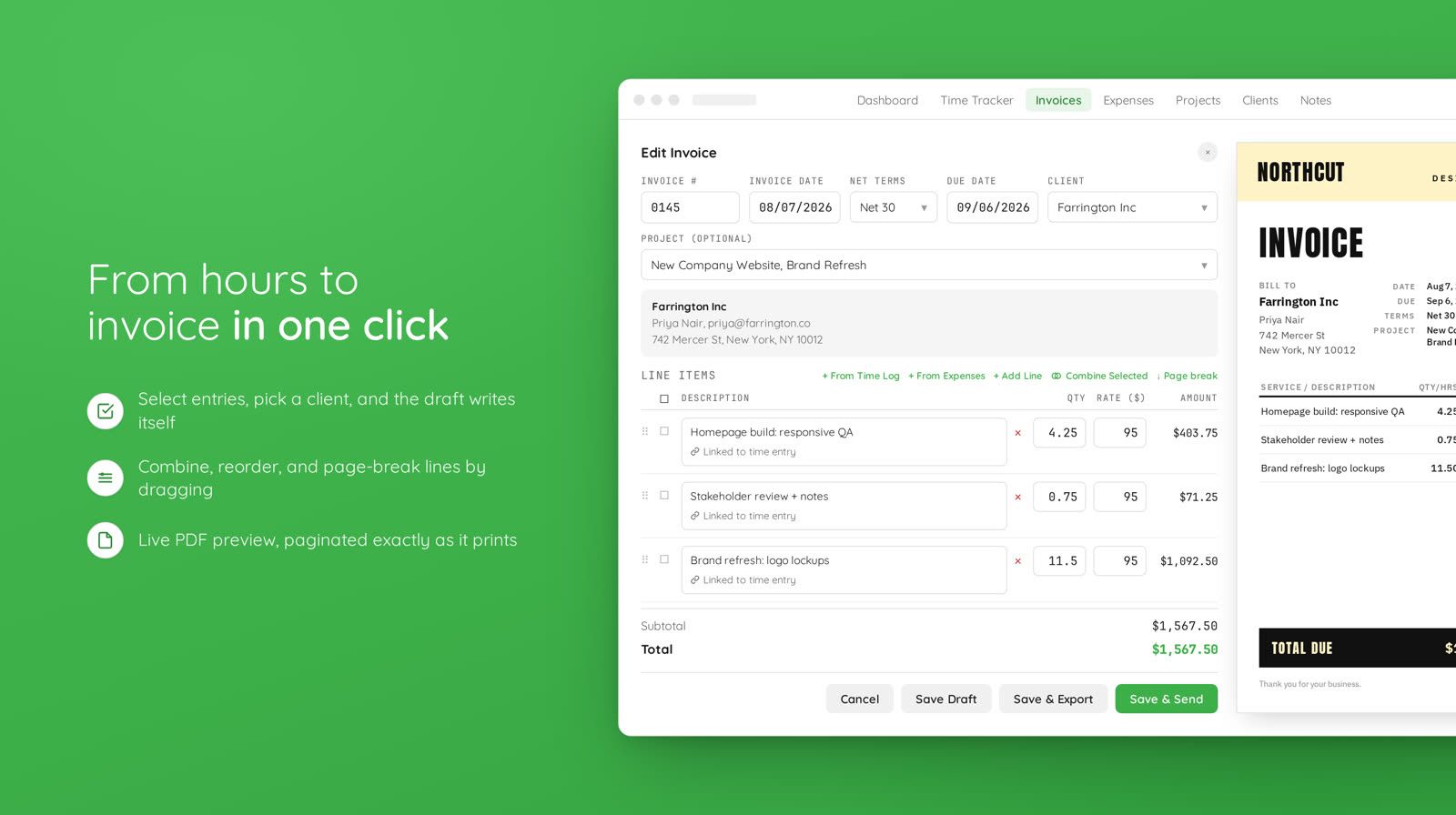Toggle the select-all line items checkbox
Image resolution: width=1456 pixels, height=815 pixels.
click(664, 398)
